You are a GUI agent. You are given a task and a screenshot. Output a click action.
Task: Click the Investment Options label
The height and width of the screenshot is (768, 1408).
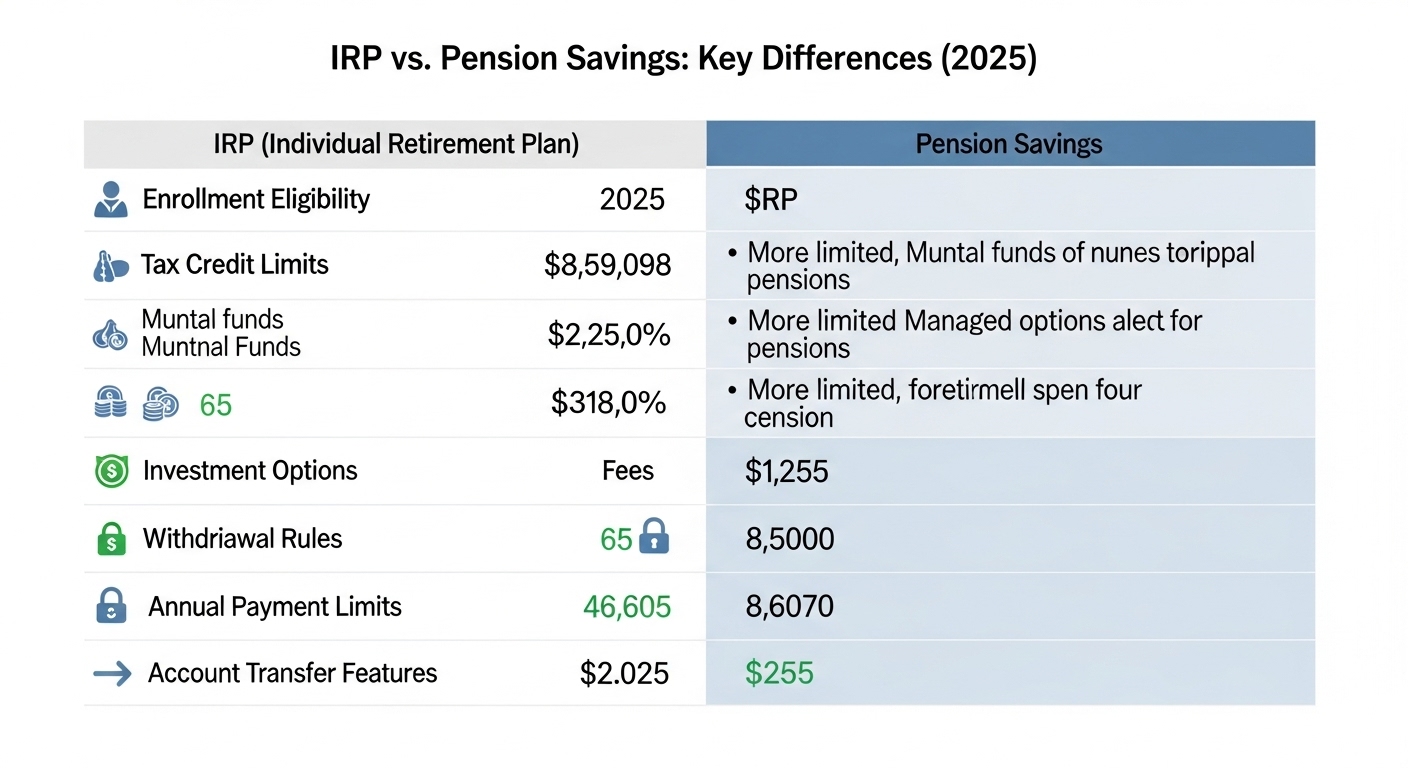(250, 471)
